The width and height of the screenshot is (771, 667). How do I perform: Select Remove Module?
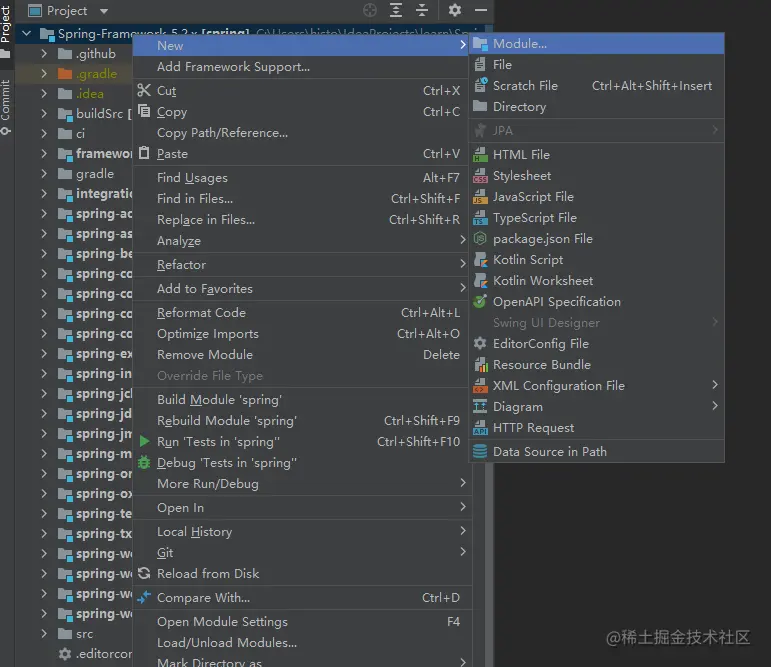pyautogui.click(x=301, y=355)
